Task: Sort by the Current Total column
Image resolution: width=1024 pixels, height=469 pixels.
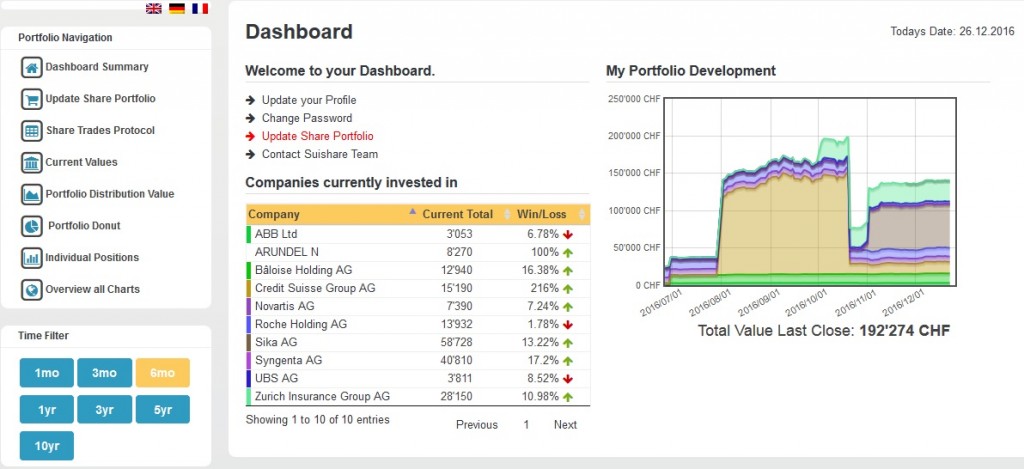Action: point(457,214)
